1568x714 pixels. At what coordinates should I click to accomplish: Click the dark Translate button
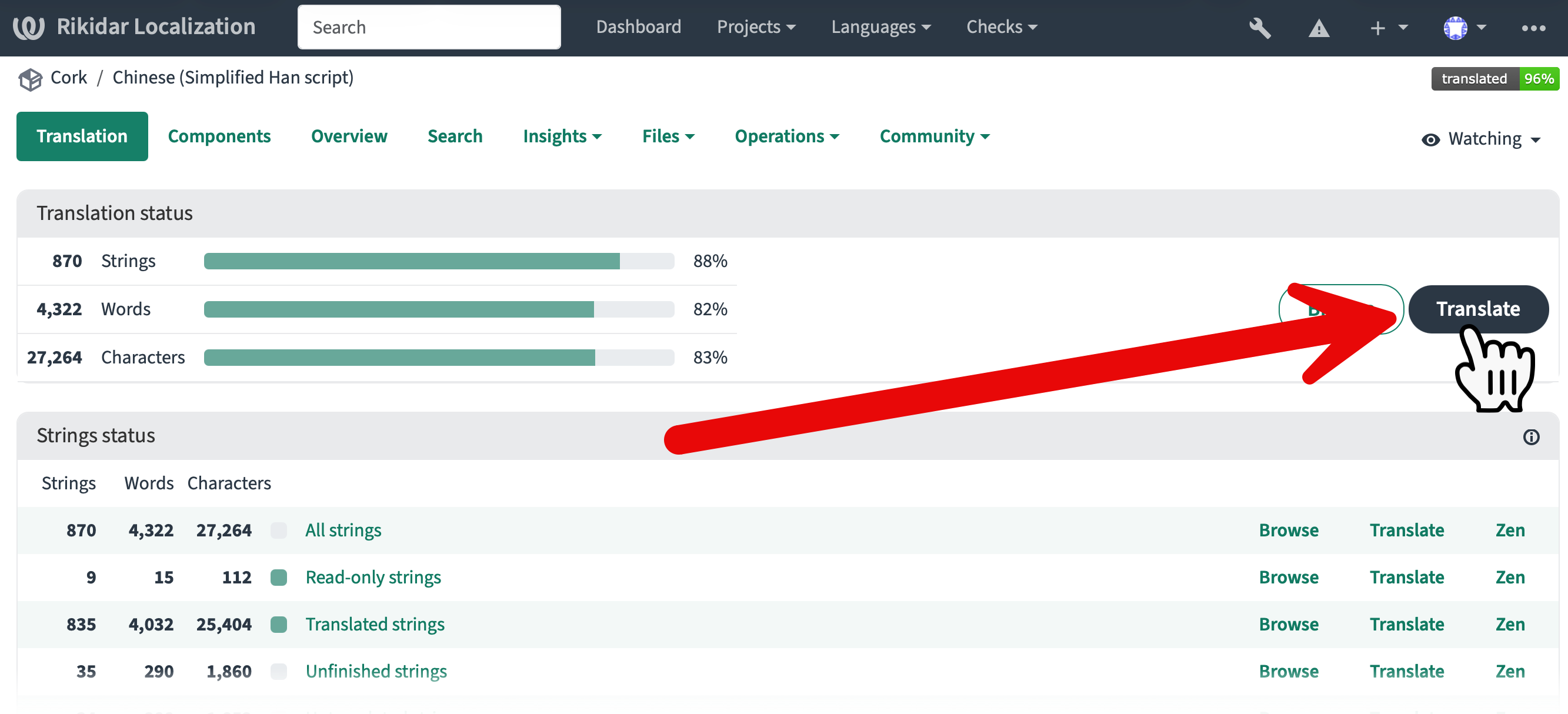(1477, 309)
